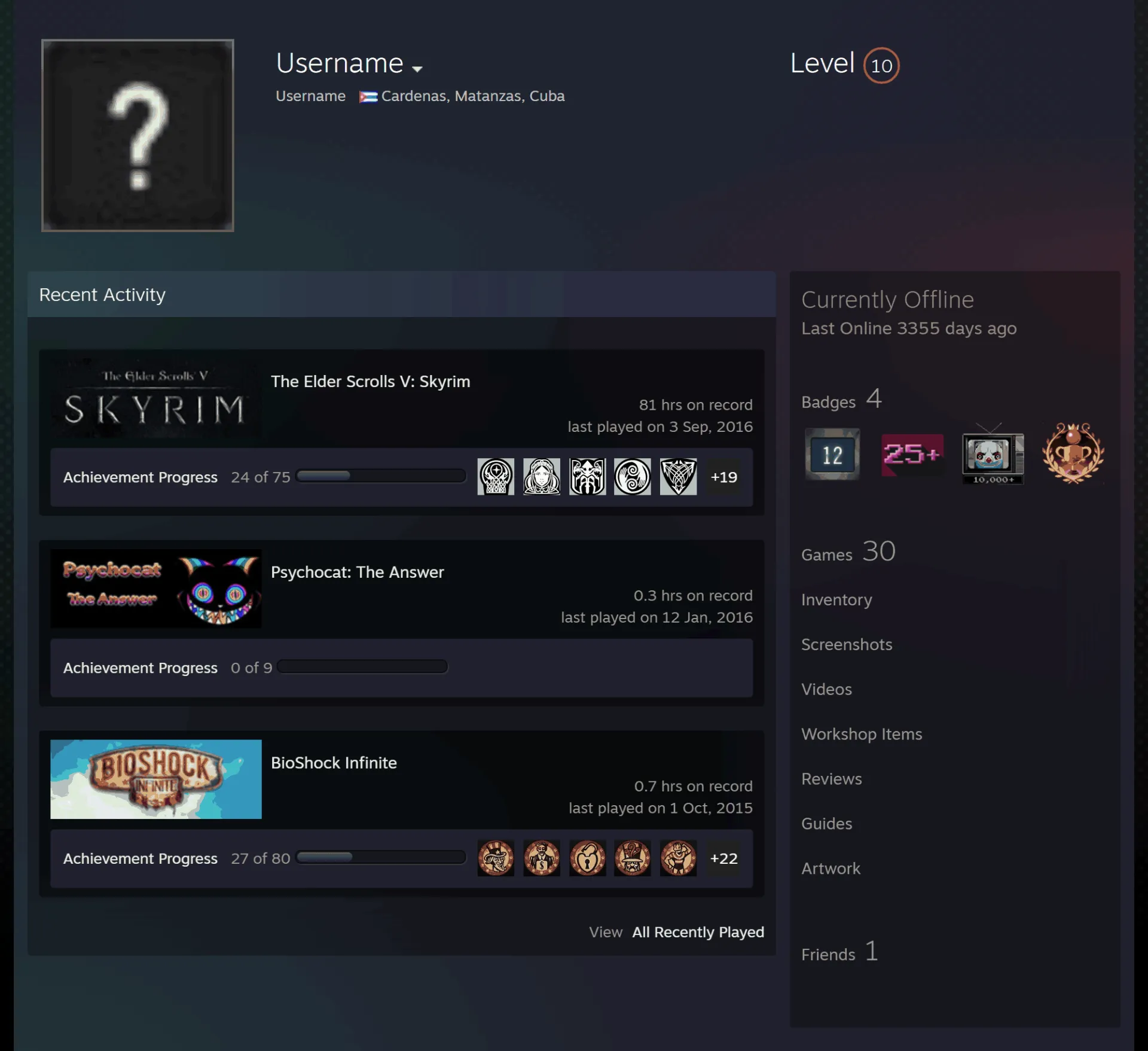Viewport: 1148px width, 1051px height.
Task: Browse Workshop Items
Action: point(862,734)
